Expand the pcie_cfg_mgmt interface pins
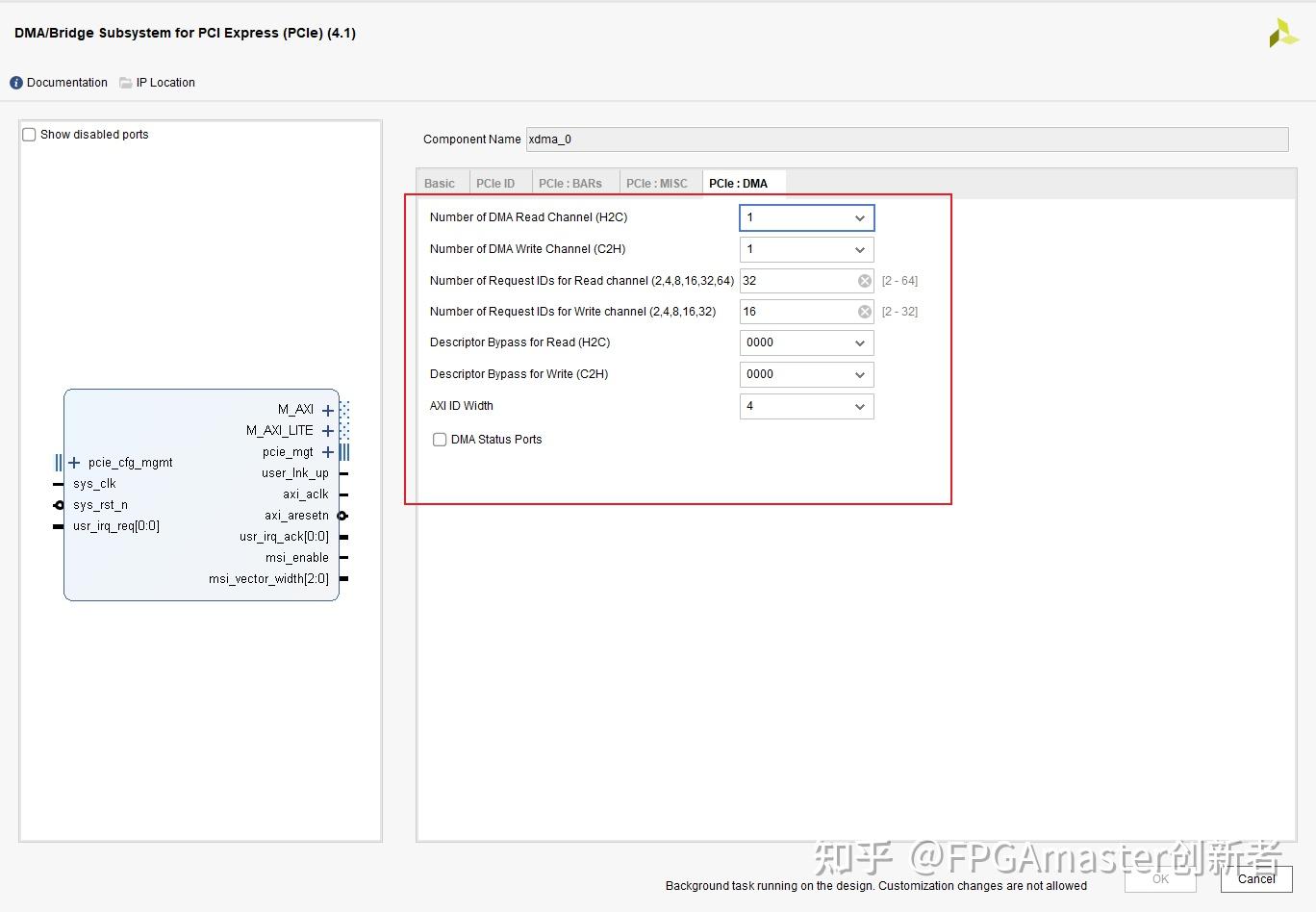Screen dimensions: 1316x912 tap(74, 462)
